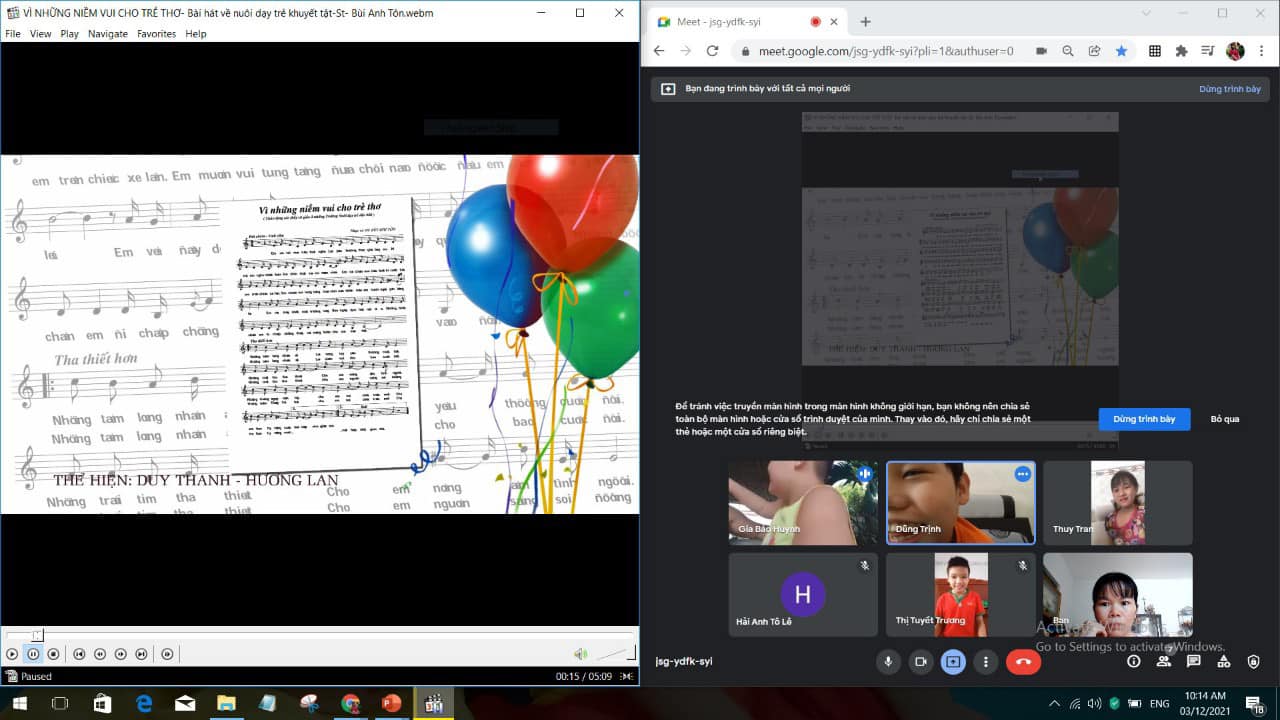Select Thuy Tran participant tile

point(1118,503)
